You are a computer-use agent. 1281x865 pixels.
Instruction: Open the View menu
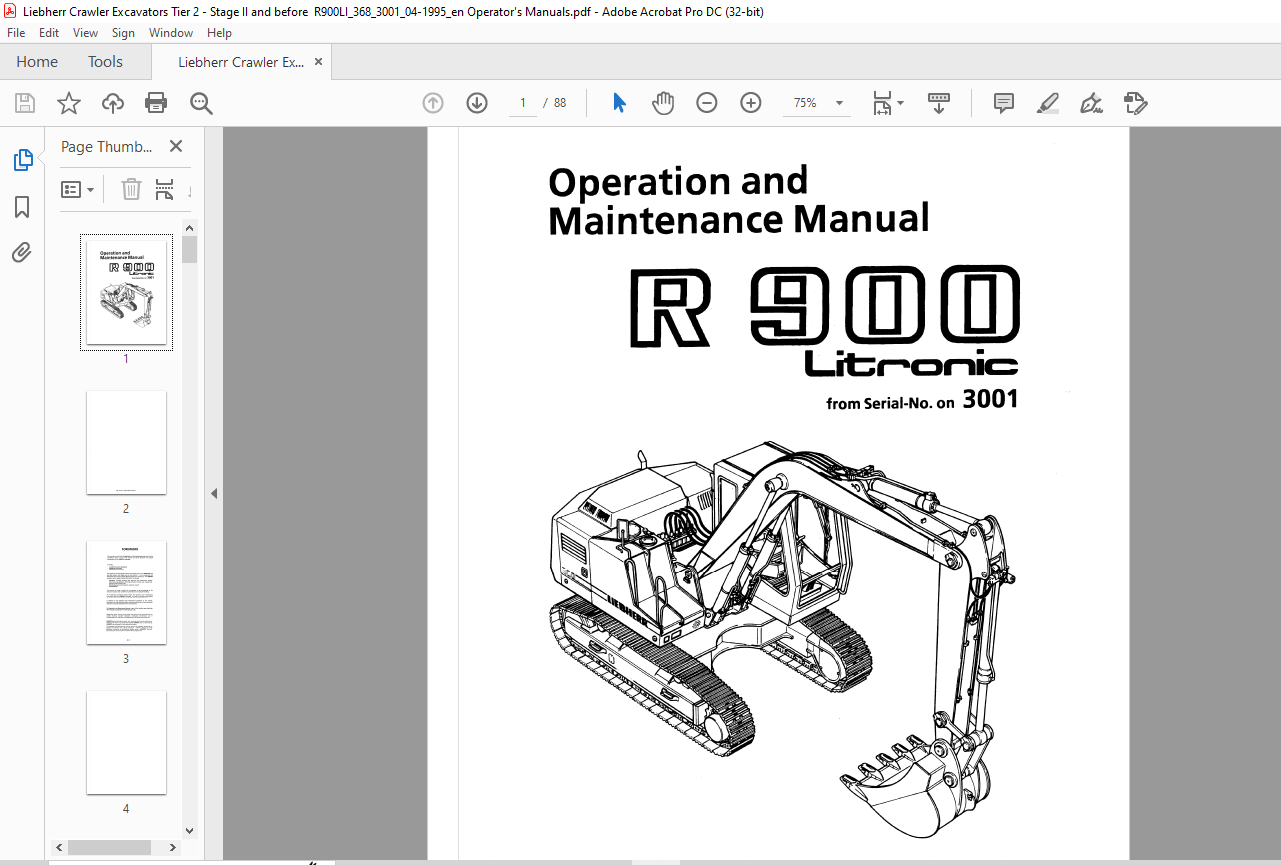86,33
